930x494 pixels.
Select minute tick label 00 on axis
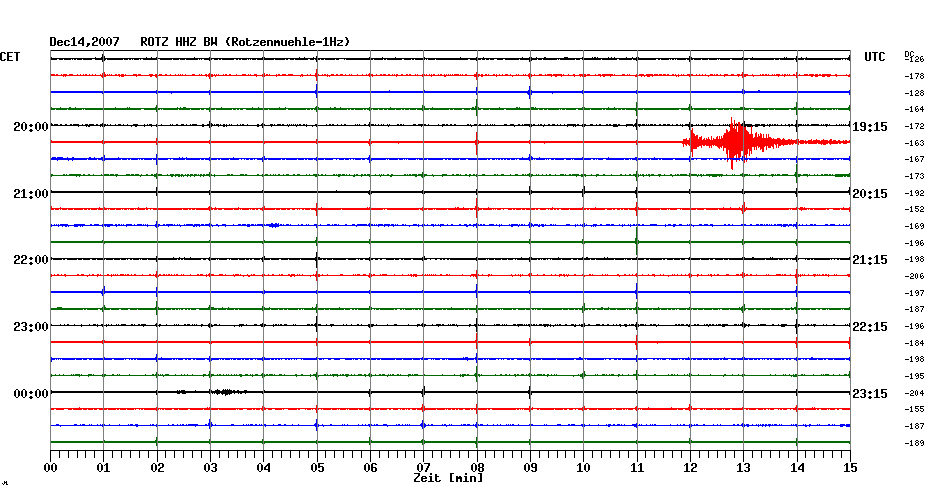[x=50, y=467]
